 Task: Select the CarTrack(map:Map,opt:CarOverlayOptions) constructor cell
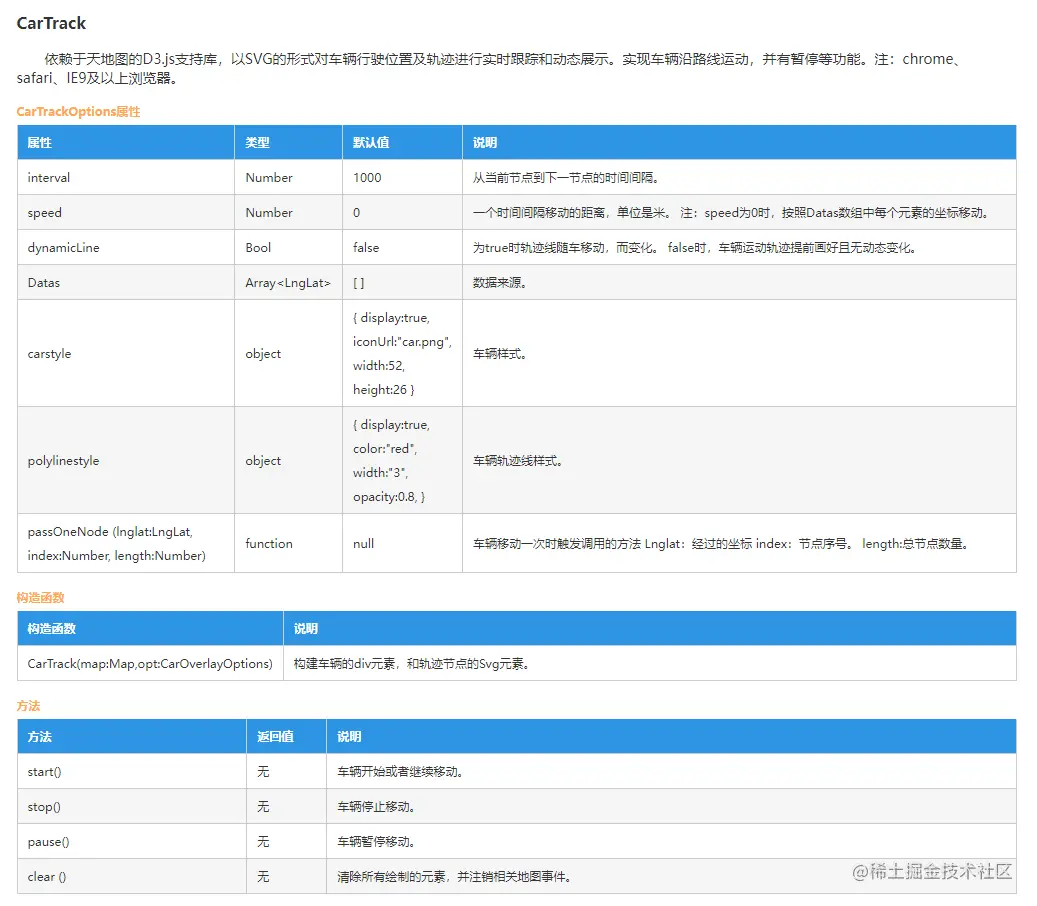(150, 663)
